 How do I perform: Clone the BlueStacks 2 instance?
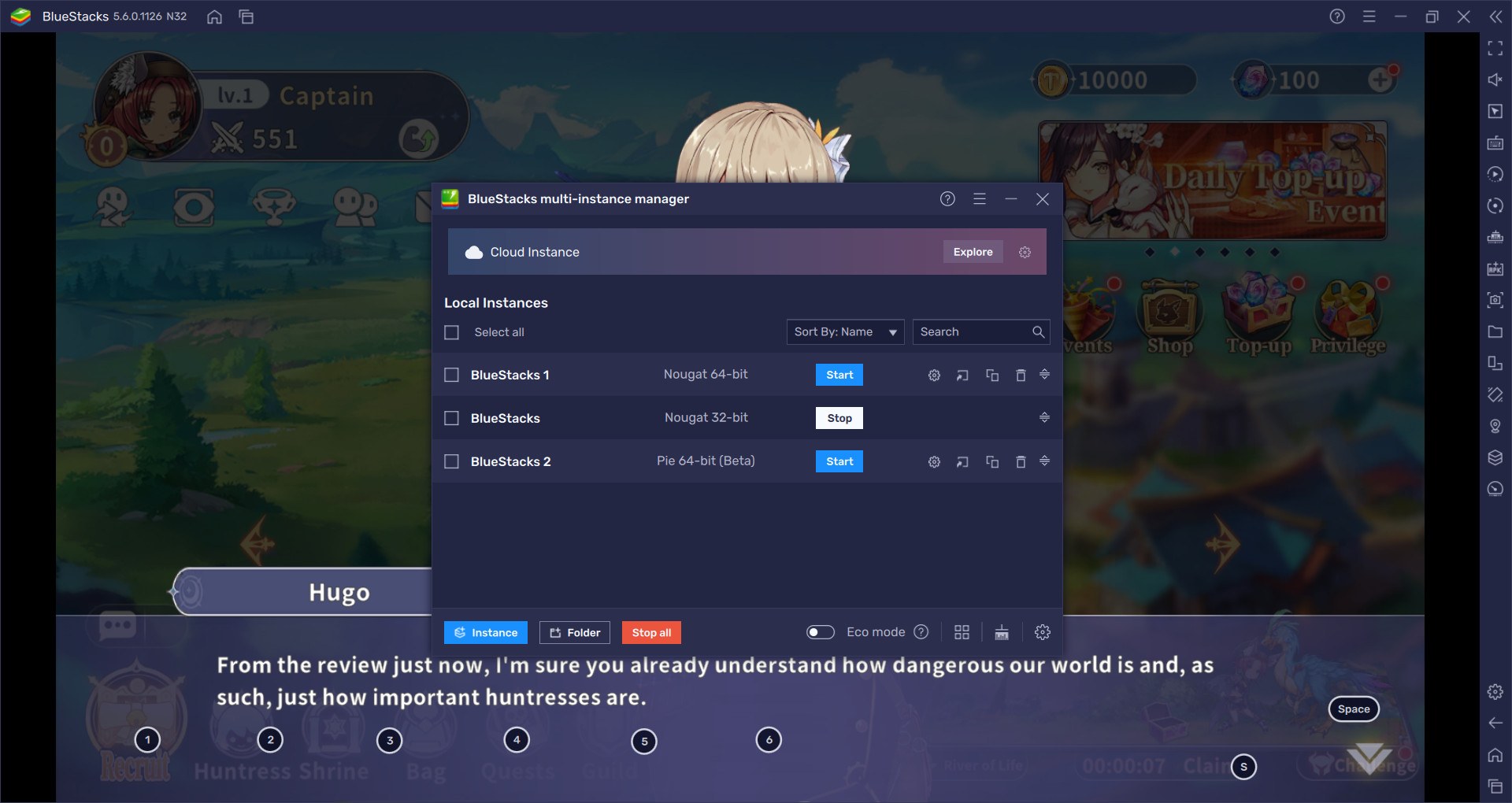tap(992, 462)
